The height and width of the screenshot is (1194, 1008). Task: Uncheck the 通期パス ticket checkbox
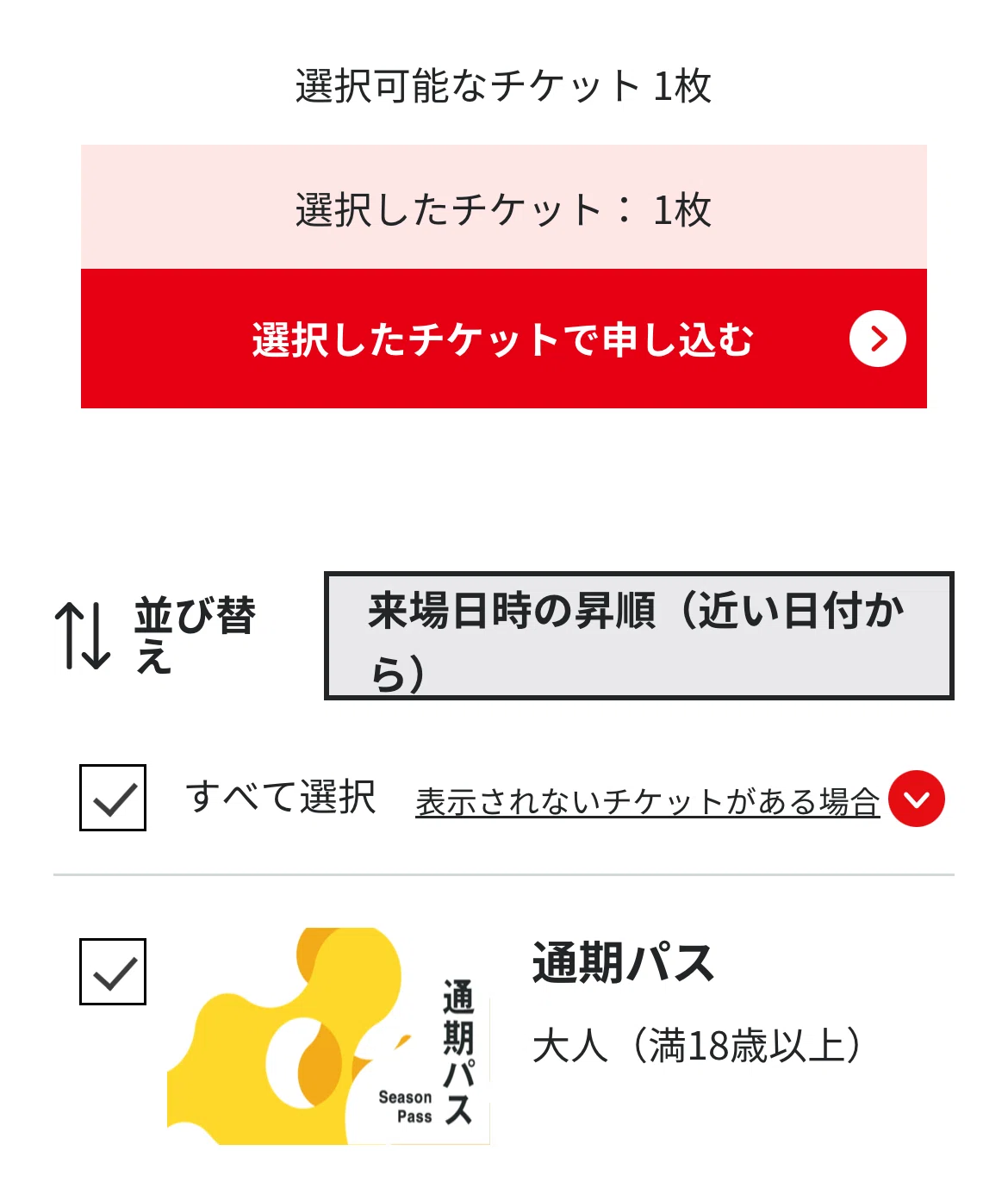point(113,972)
